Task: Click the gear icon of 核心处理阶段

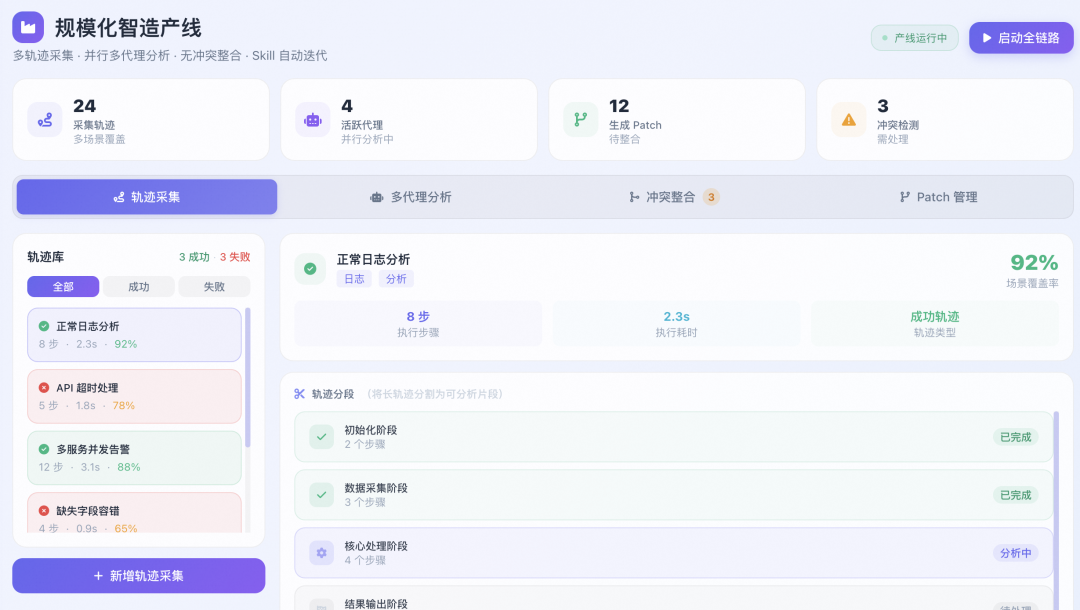Action: 322,552
